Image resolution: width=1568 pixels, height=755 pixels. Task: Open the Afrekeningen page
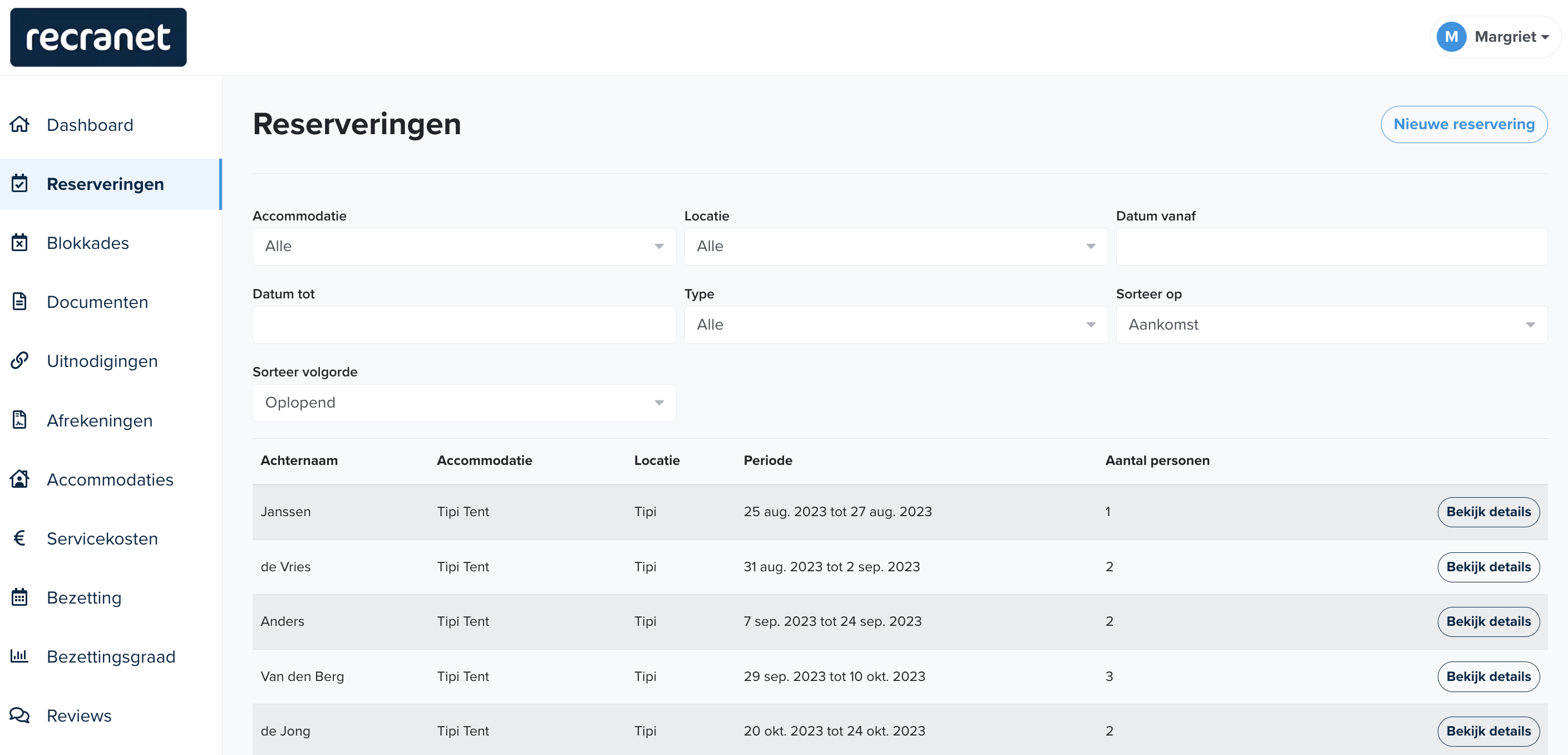tap(111, 420)
